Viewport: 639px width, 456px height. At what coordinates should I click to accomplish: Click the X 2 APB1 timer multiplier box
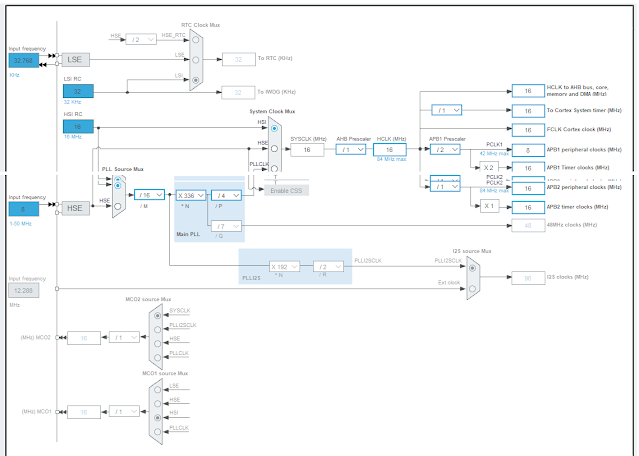click(489, 167)
